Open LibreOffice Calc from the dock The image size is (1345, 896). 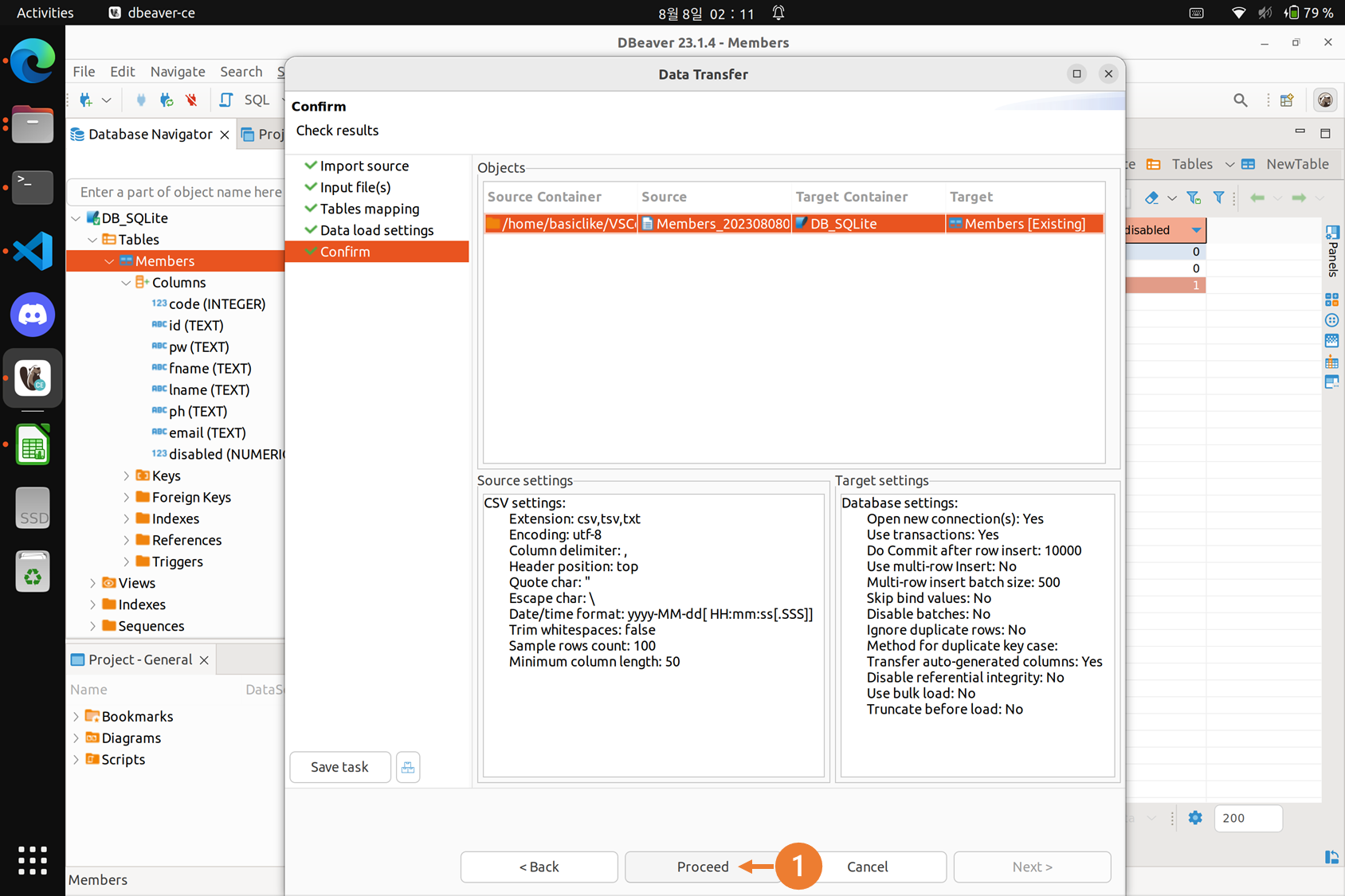[33, 444]
